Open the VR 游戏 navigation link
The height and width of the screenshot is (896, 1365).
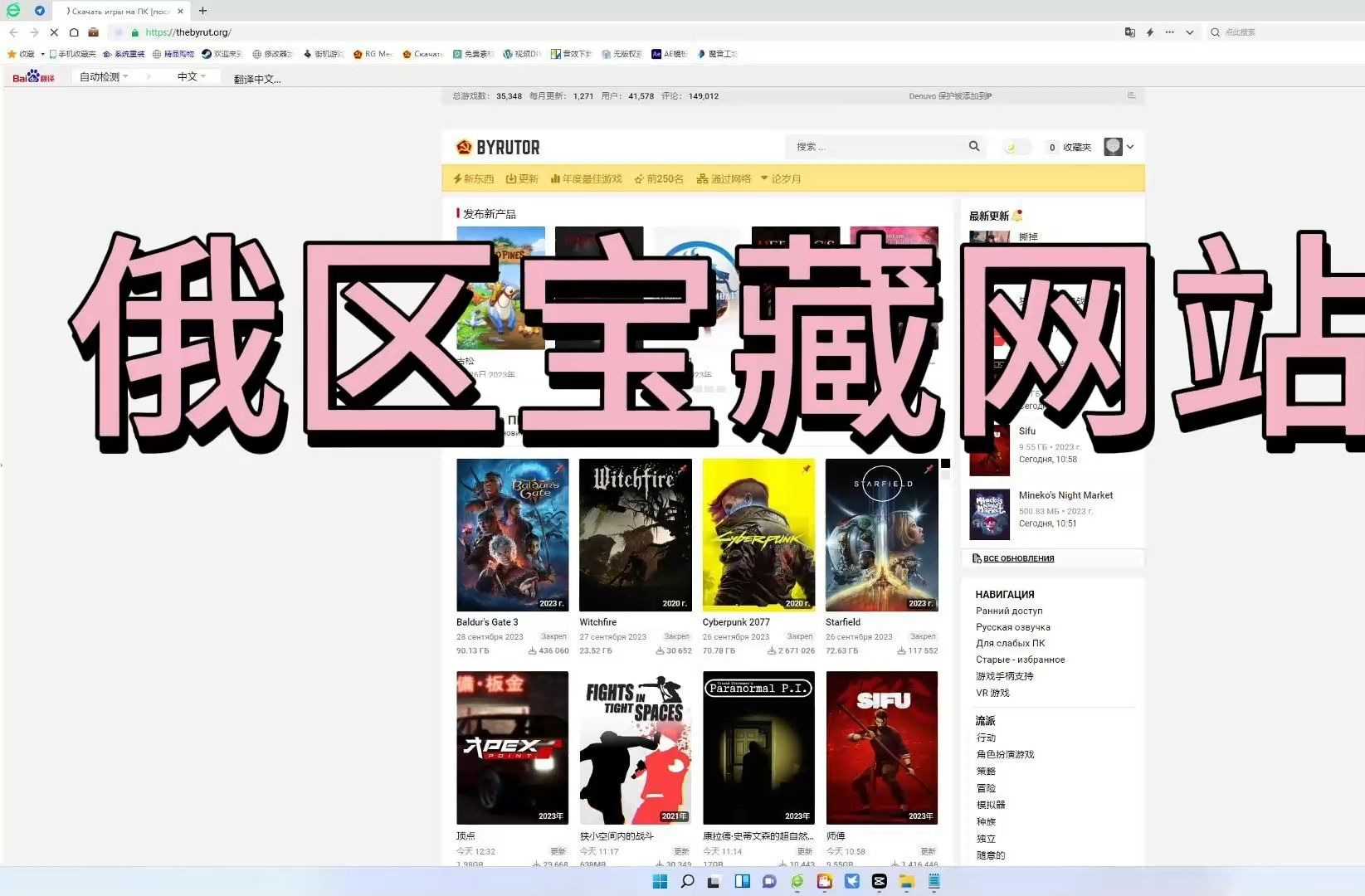pyautogui.click(x=992, y=693)
